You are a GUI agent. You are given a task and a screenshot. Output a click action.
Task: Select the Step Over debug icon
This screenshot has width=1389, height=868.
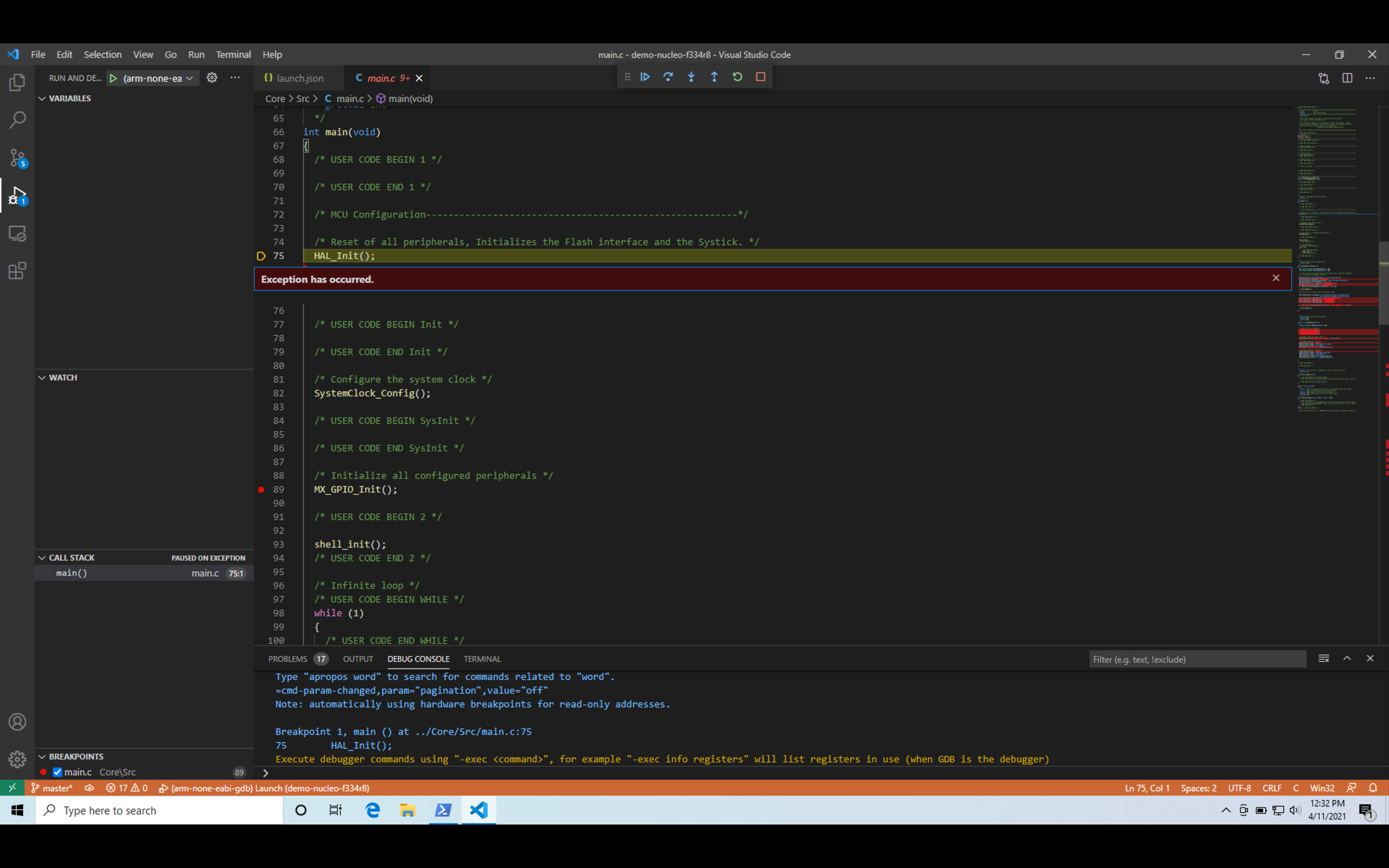coord(668,76)
